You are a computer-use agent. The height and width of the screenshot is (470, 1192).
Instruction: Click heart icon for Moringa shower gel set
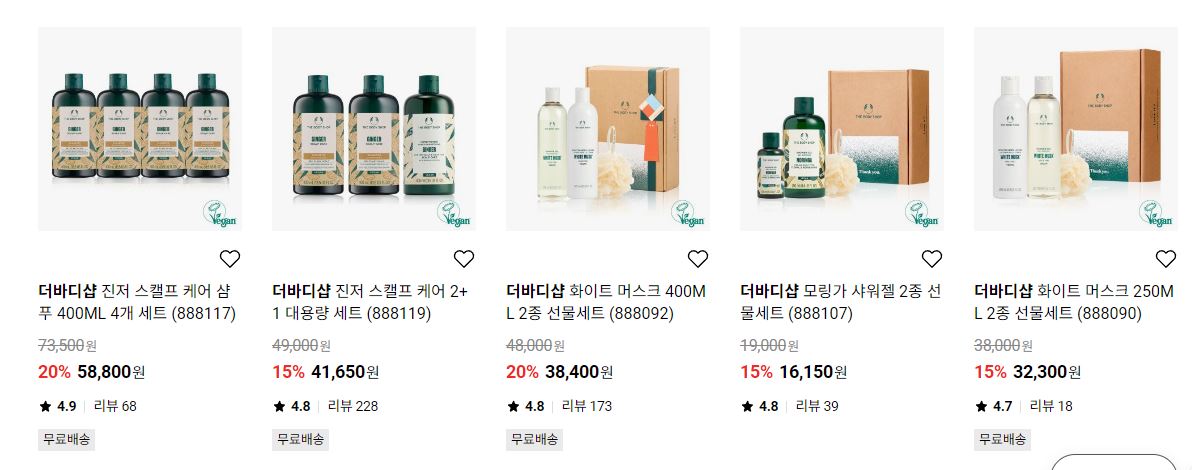(932, 259)
